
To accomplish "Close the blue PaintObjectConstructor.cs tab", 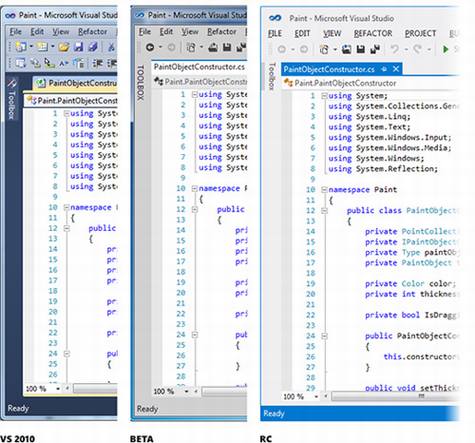I will coord(396,69).
